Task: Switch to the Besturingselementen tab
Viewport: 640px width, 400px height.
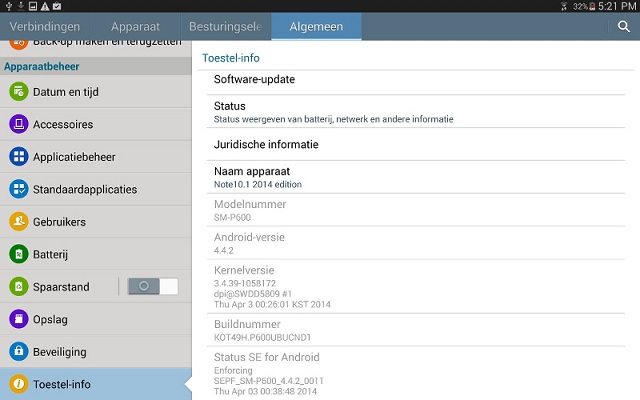Action: coord(225,27)
